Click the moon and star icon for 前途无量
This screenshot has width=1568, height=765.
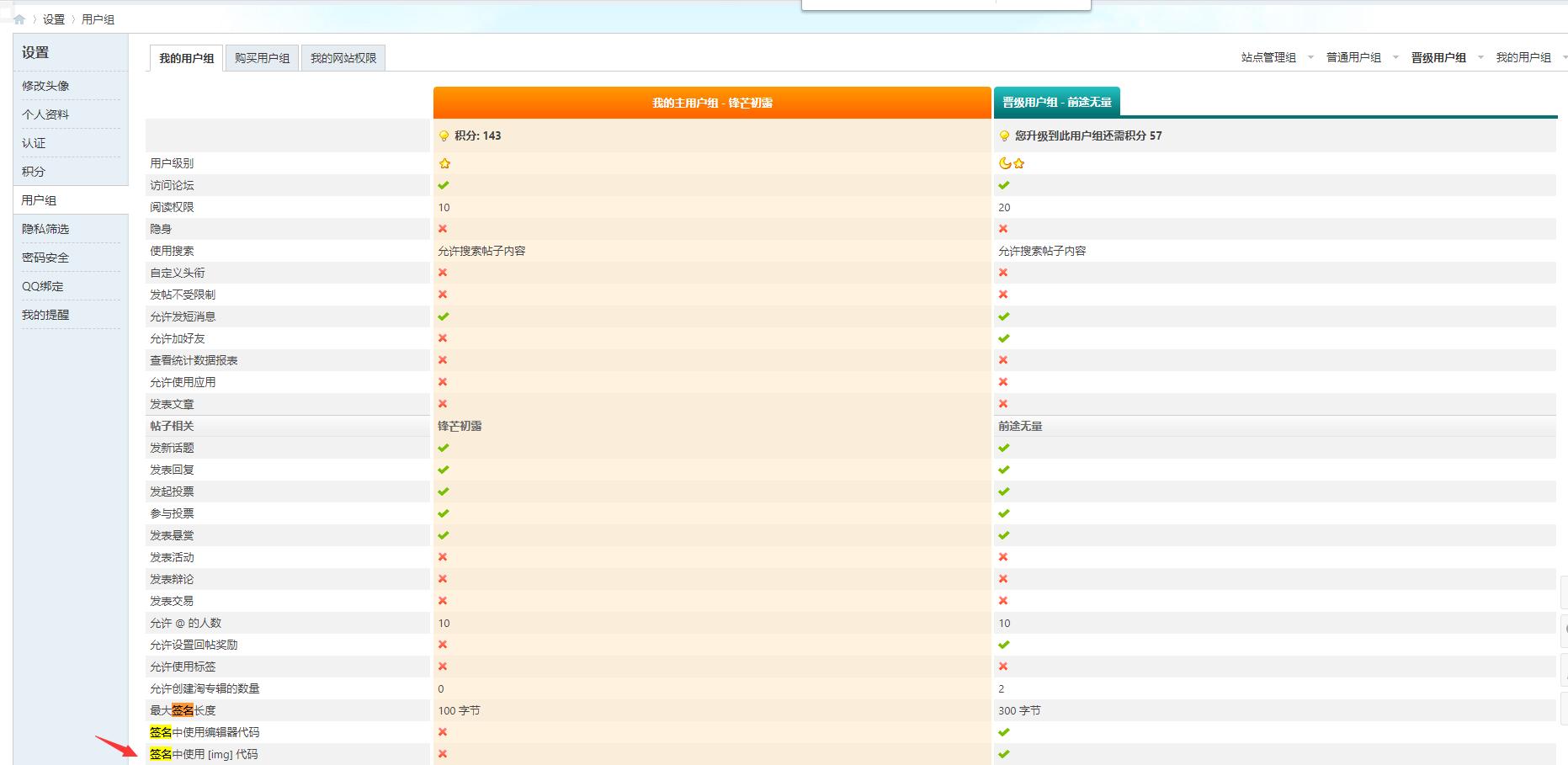pyautogui.click(x=1012, y=163)
